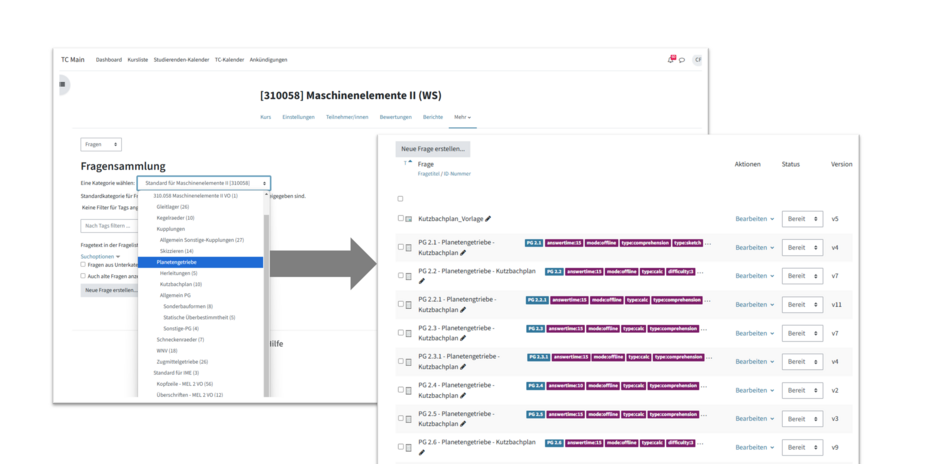Click 'Neue Frage erstellen...' in left window
This screenshot has width=928, height=464.
(111, 291)
